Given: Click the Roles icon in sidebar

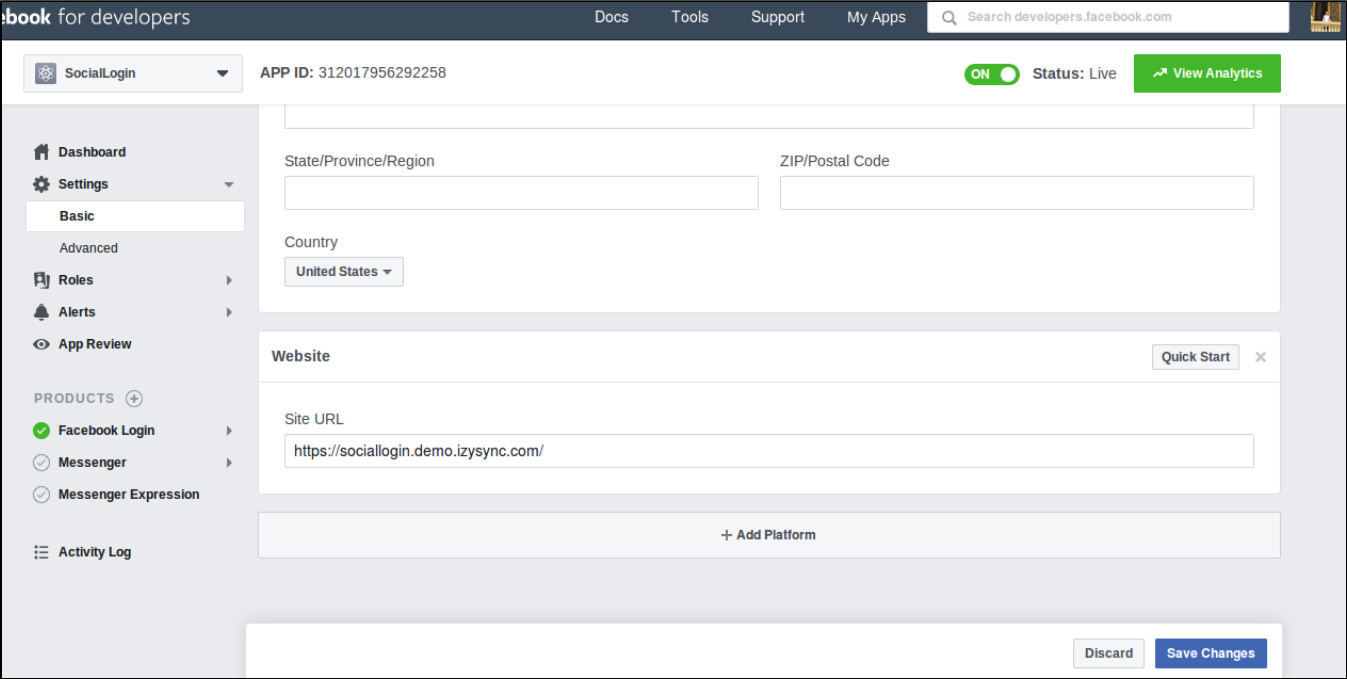Looking at the screenshot, I should point(41,280).
